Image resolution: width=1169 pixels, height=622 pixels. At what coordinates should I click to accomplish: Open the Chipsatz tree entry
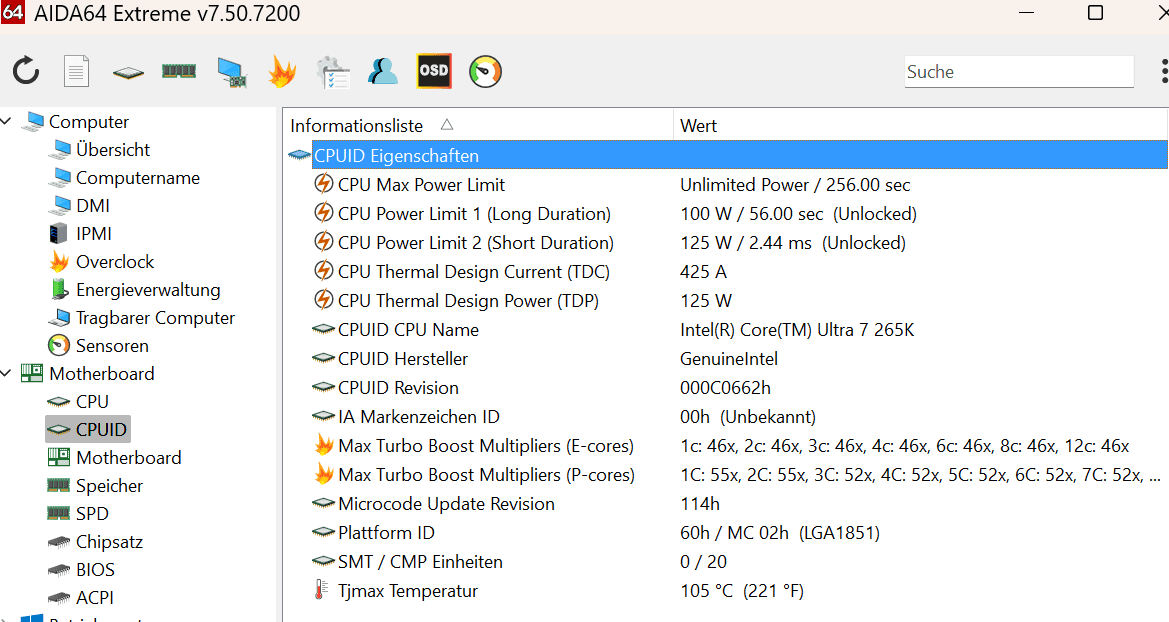tap(109, 542)
